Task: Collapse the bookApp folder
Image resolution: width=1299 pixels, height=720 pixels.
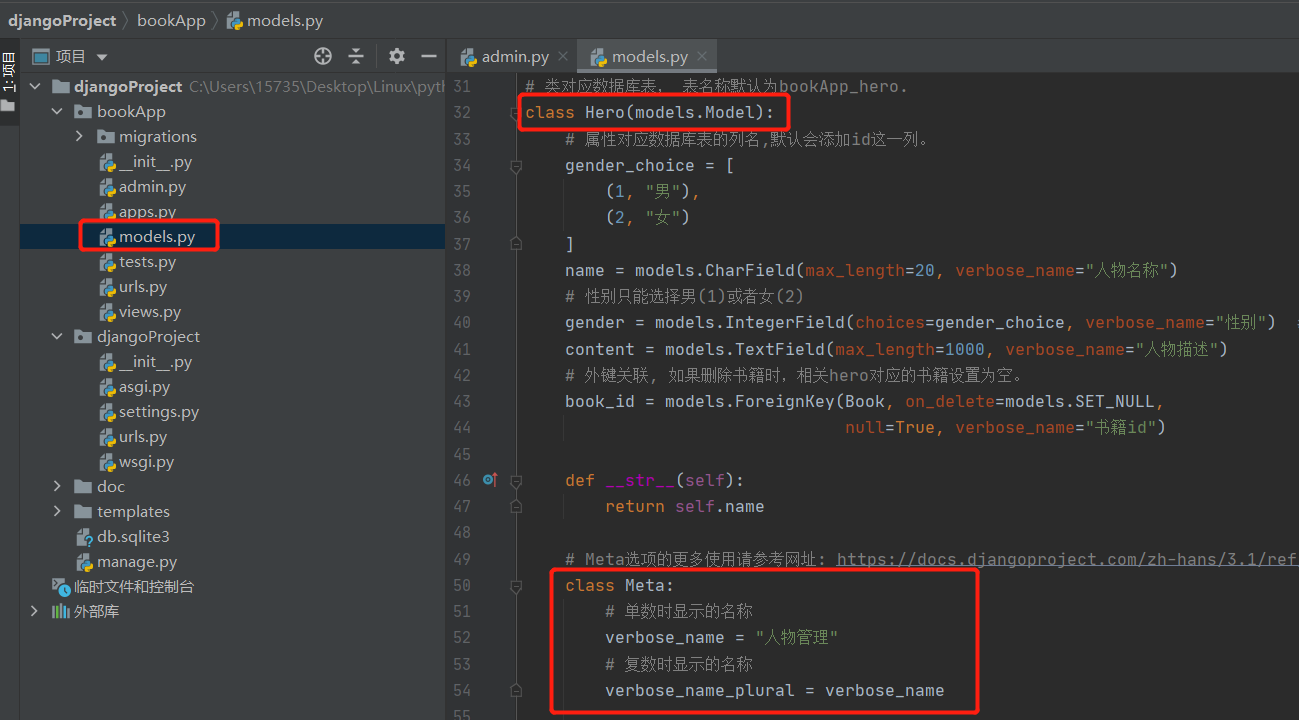Action: [58, 112]
